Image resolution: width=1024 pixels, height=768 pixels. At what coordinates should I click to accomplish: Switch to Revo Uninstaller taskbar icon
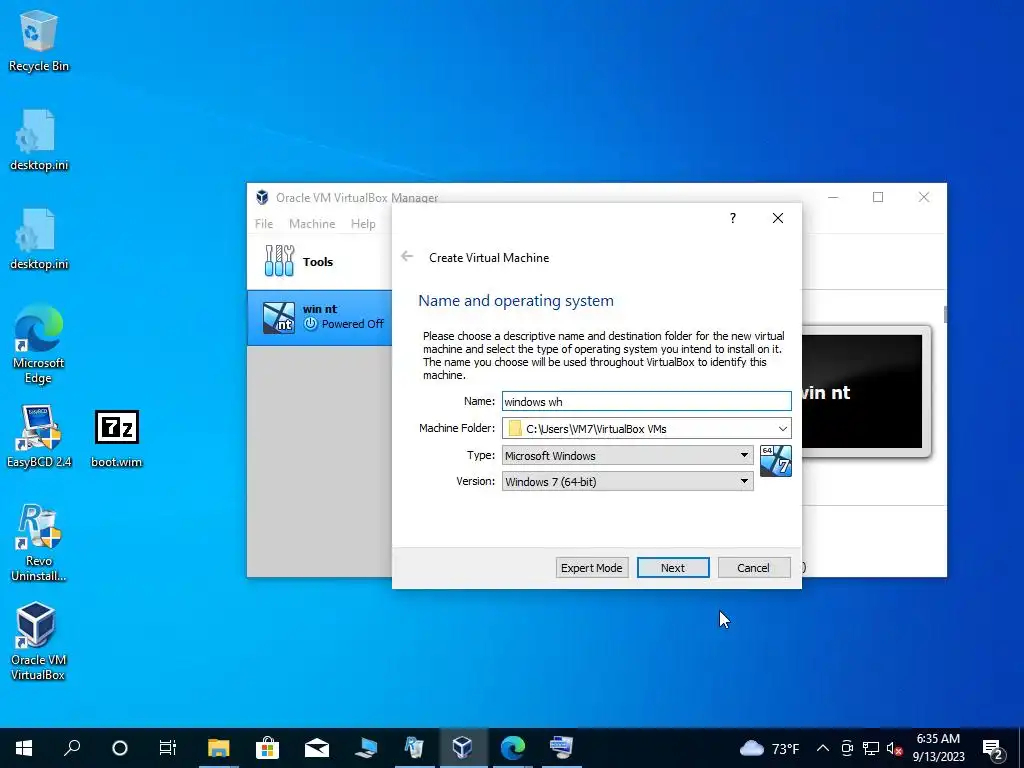point(414,748)
